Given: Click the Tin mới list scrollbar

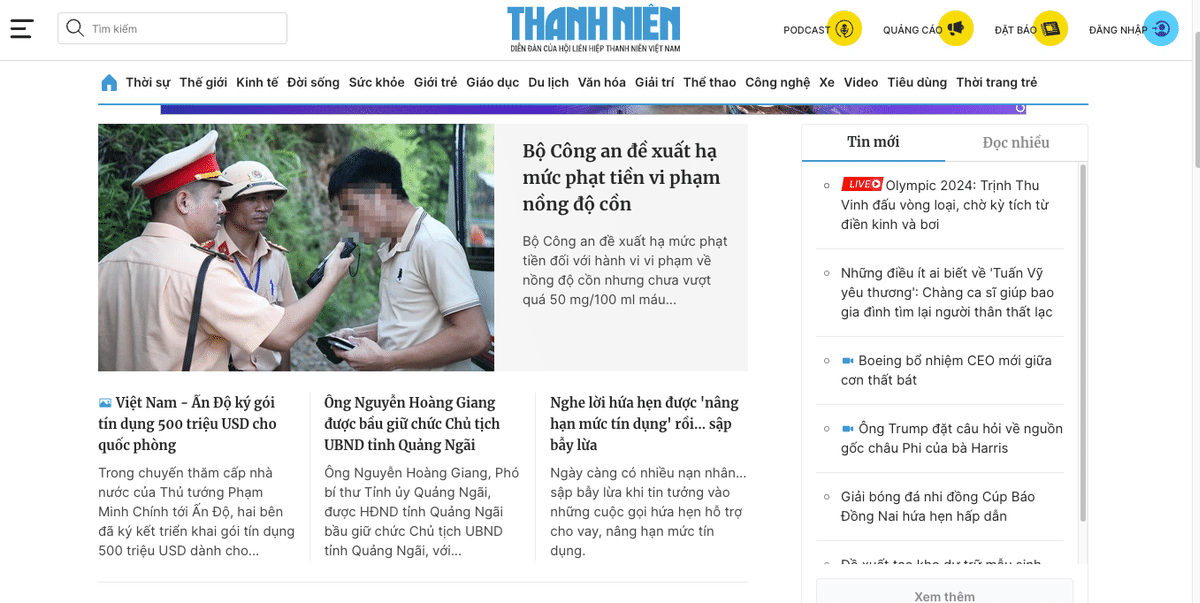Looking at the screenshot, I should pyautogui.click(x=1082, y=342).
